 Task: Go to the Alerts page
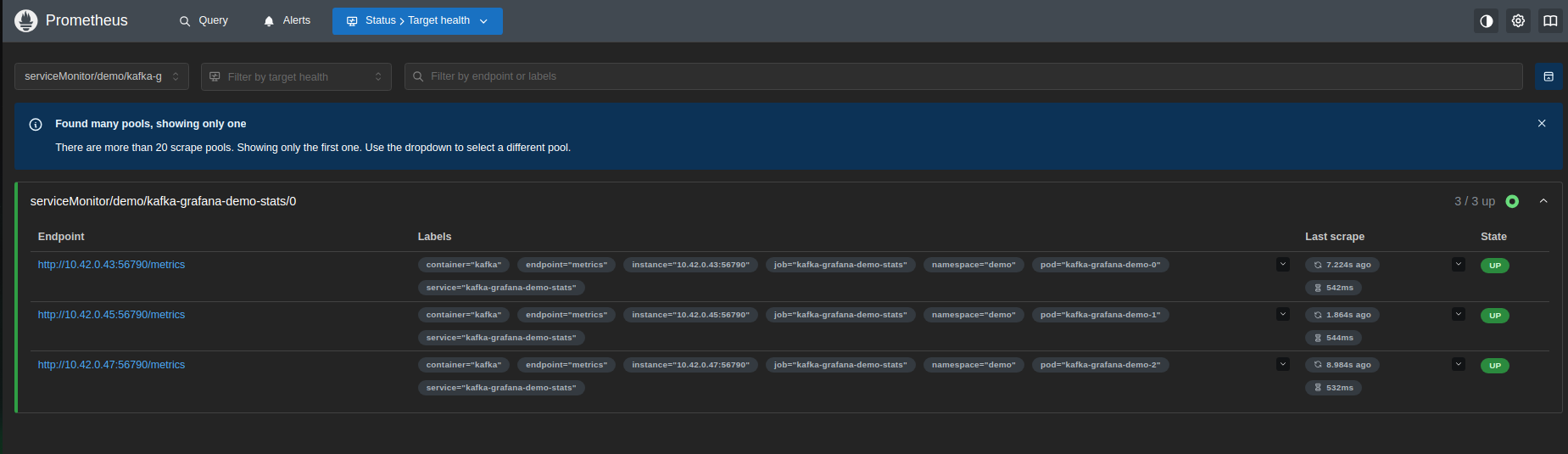coord(287,20)
